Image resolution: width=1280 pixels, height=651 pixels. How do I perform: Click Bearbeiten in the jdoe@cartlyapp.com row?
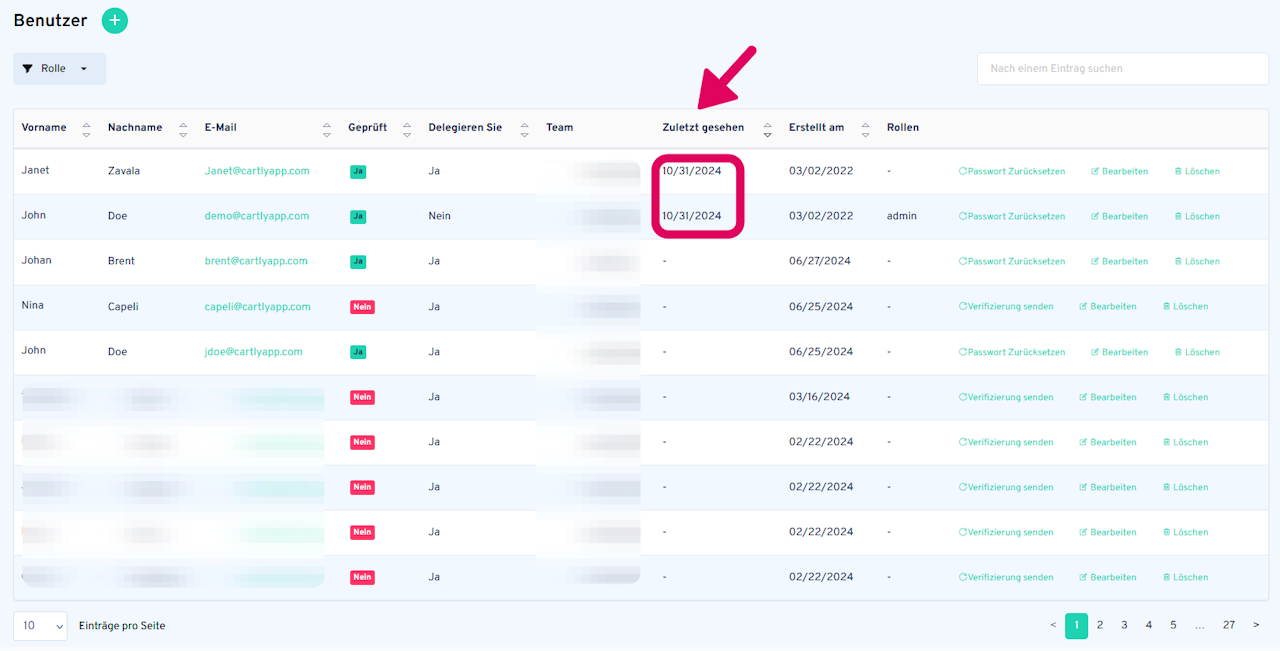pos(1119,352)
